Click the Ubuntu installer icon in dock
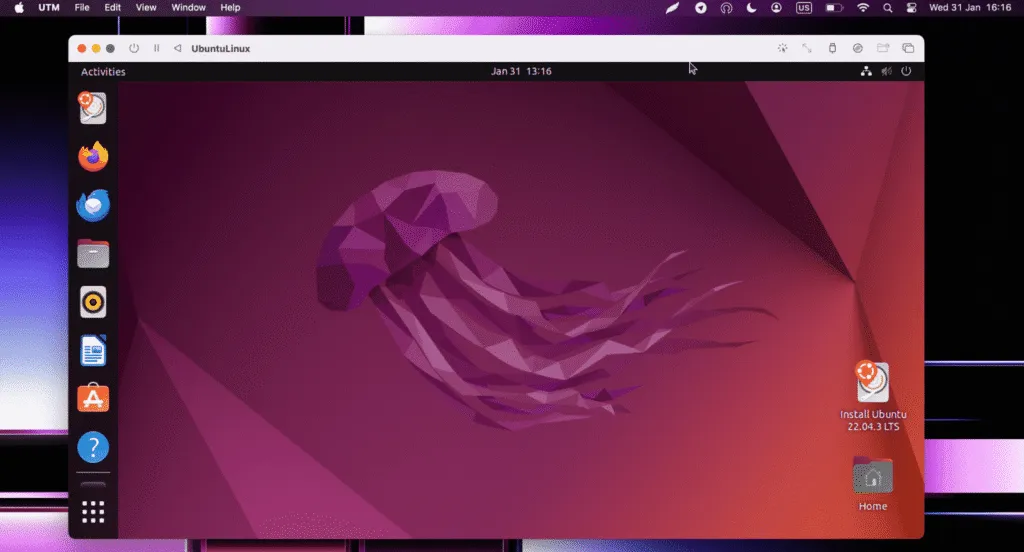The height and width of the screenshot is (552, 1024). click(x=92, y=108)
